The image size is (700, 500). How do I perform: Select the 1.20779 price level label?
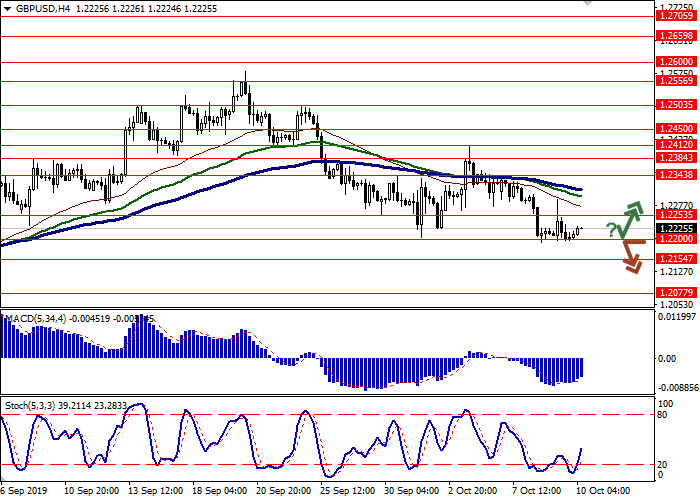coord(676,293)
